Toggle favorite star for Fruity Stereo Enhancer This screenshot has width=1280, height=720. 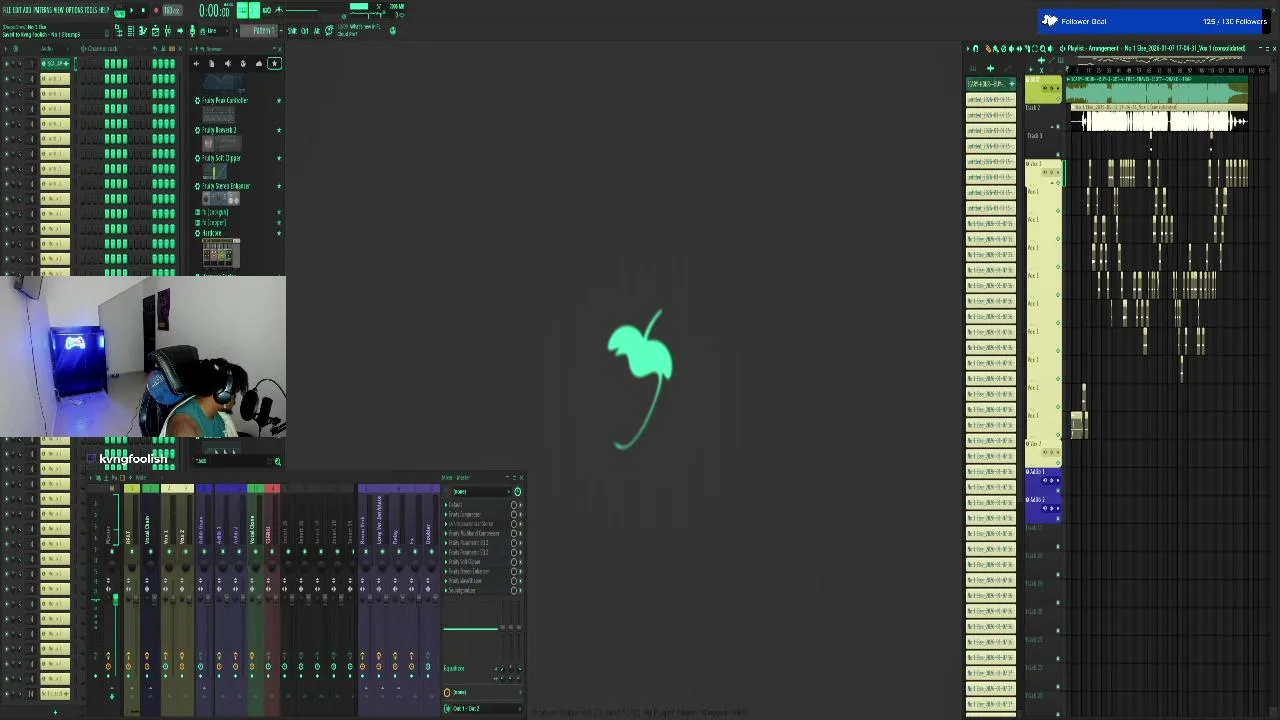point(279,186)
